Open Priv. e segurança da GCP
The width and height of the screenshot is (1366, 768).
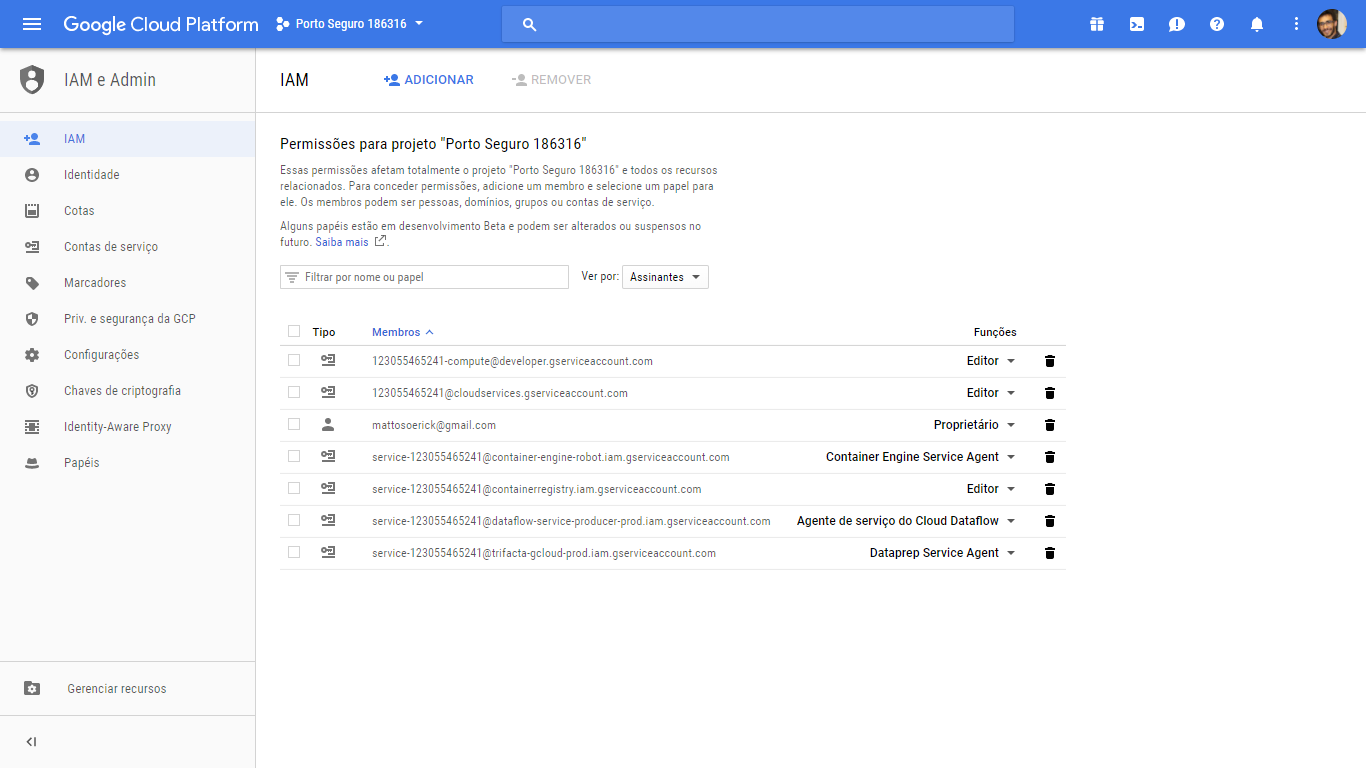[128, 319]
